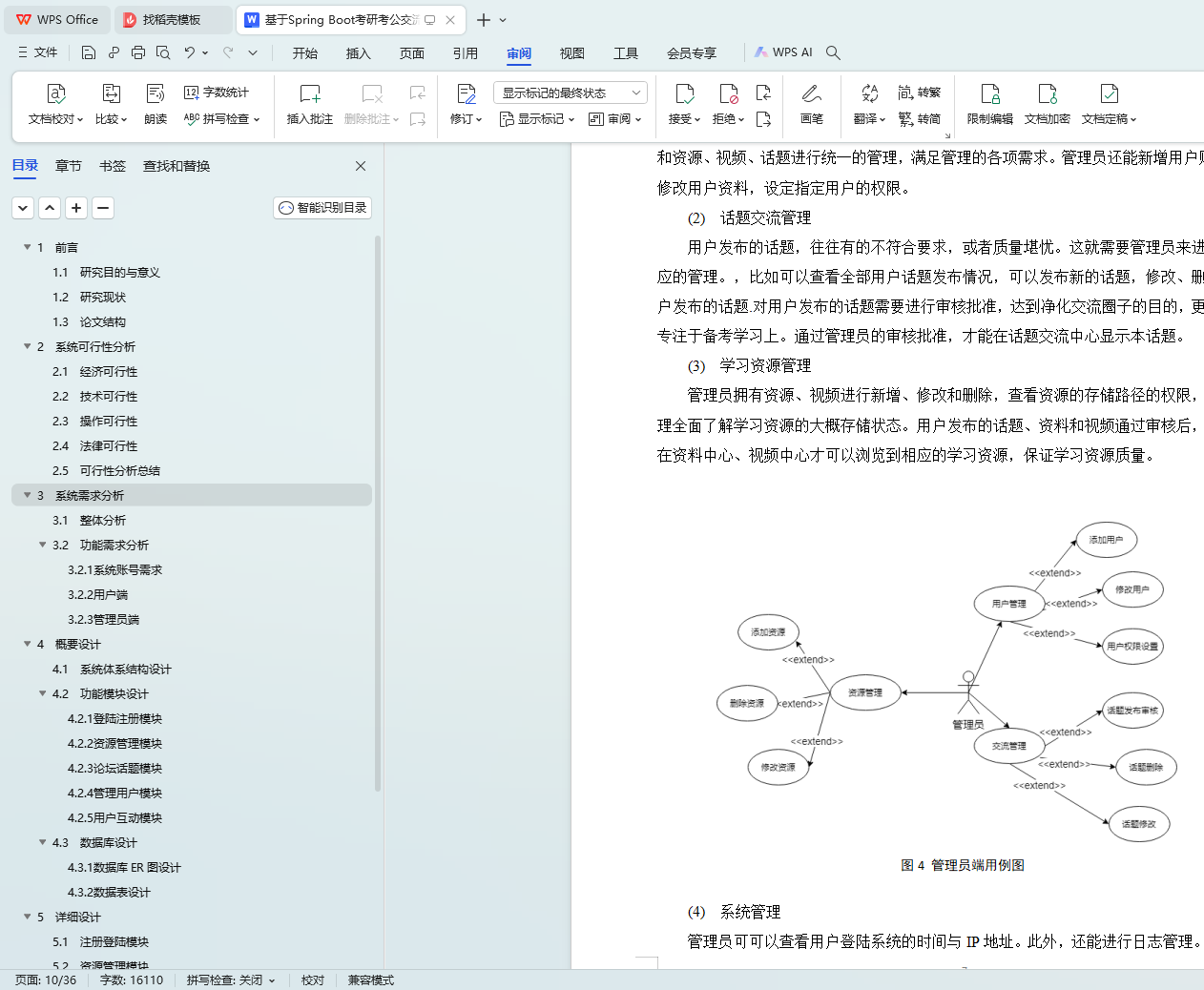The height and width of the screenshot is (990, 1204).
Task: Open the 引用 ribbon tab
Action: click(x=466, y=53)
